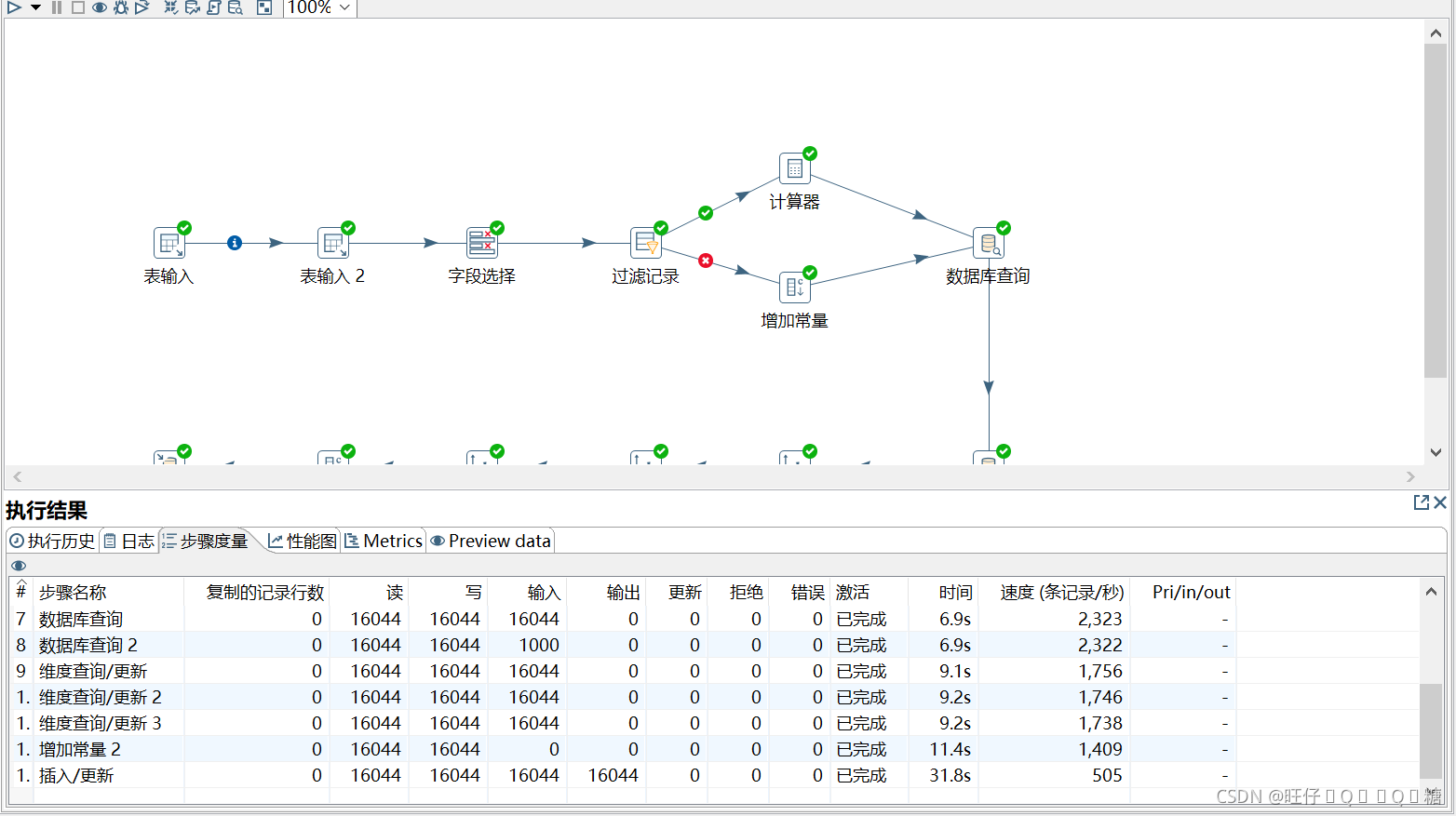Preview the transformation with the eye icon

coord(99,7)
